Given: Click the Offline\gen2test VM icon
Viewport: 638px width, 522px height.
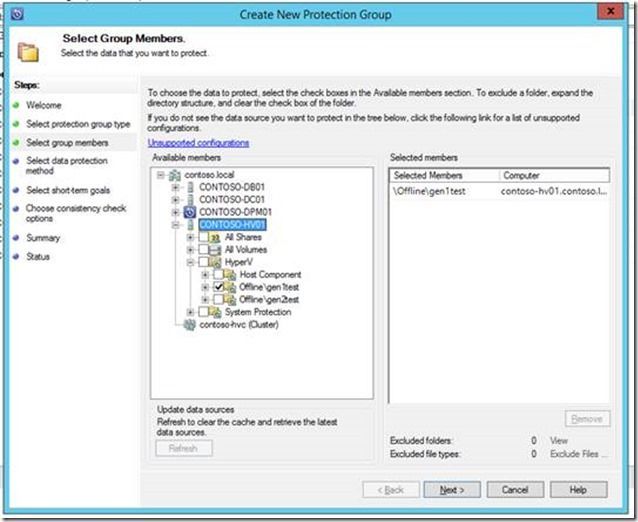Looking at the screenshot, I should tap(230, 300).
